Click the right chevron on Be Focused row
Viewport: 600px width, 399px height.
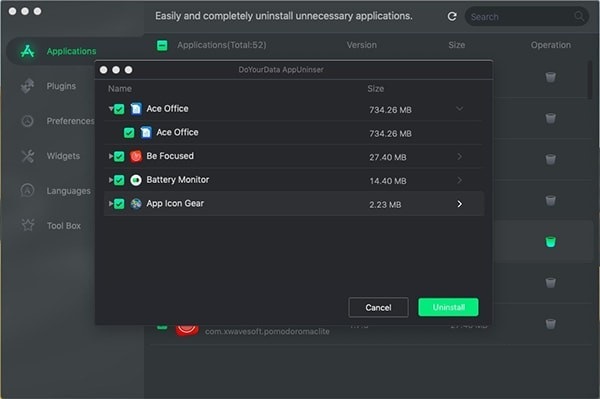460,156
